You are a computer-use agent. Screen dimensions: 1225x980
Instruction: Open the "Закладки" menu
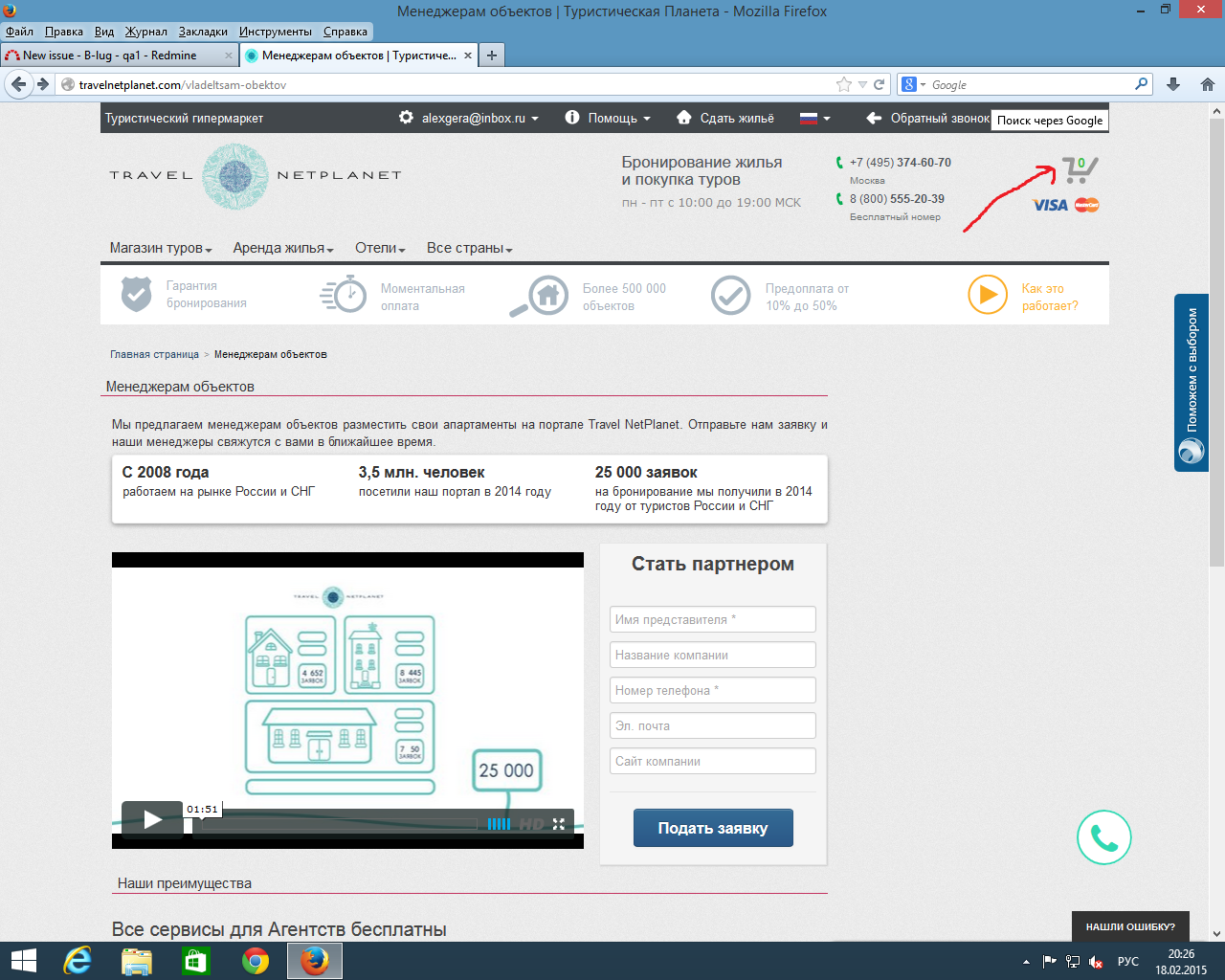(x=203, y=32)
